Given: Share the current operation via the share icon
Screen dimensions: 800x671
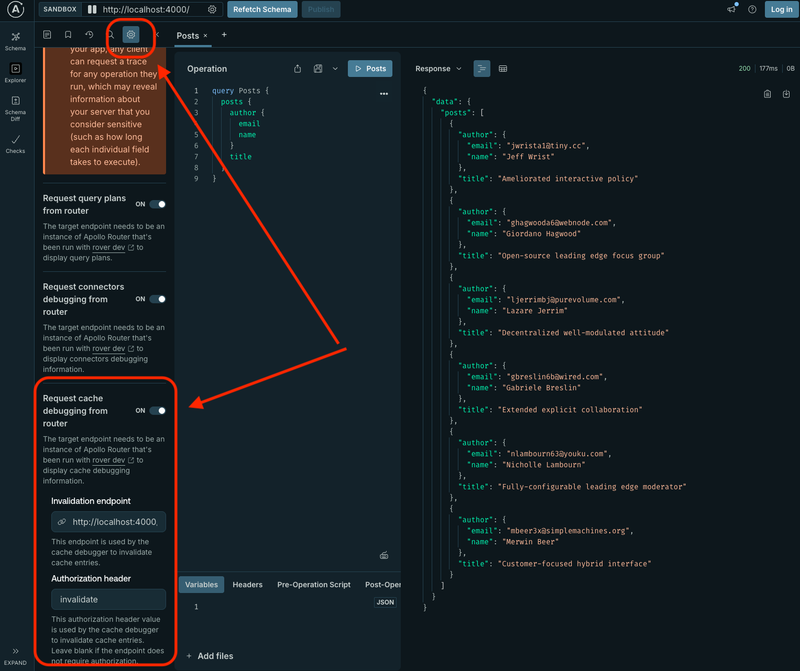Looking at the screenshot, I should click(297, 68).
